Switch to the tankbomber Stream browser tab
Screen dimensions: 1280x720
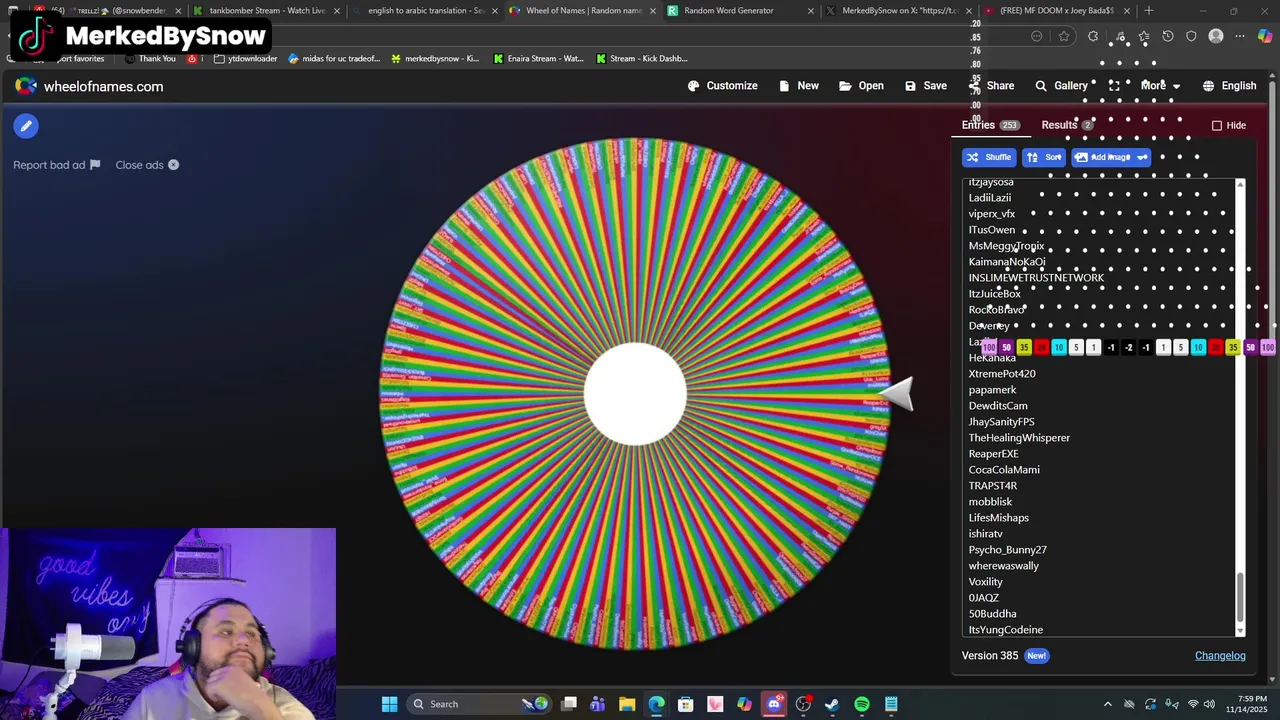(265, 11)
